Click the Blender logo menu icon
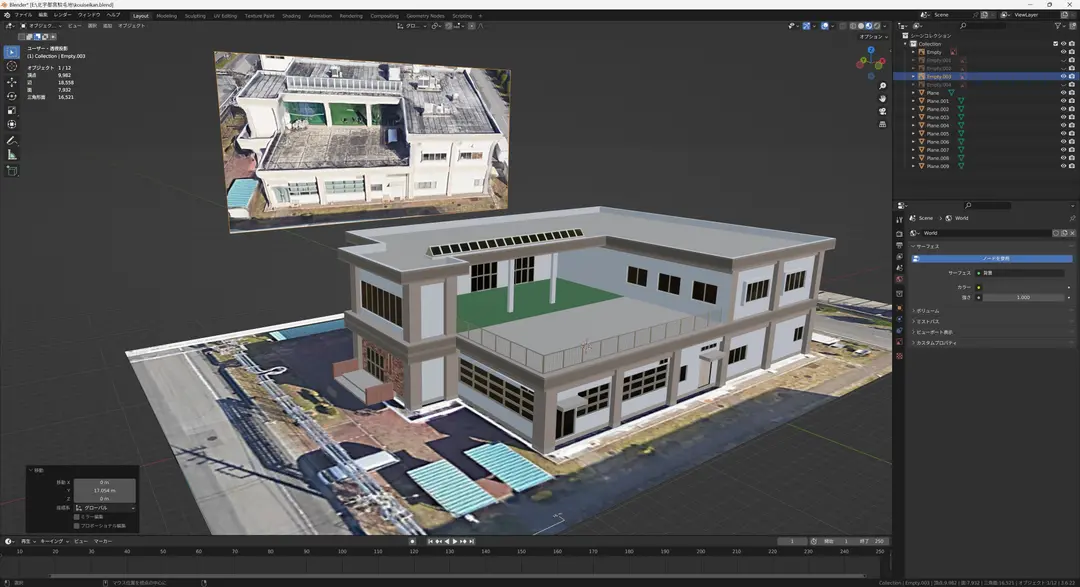 [9, 14]
